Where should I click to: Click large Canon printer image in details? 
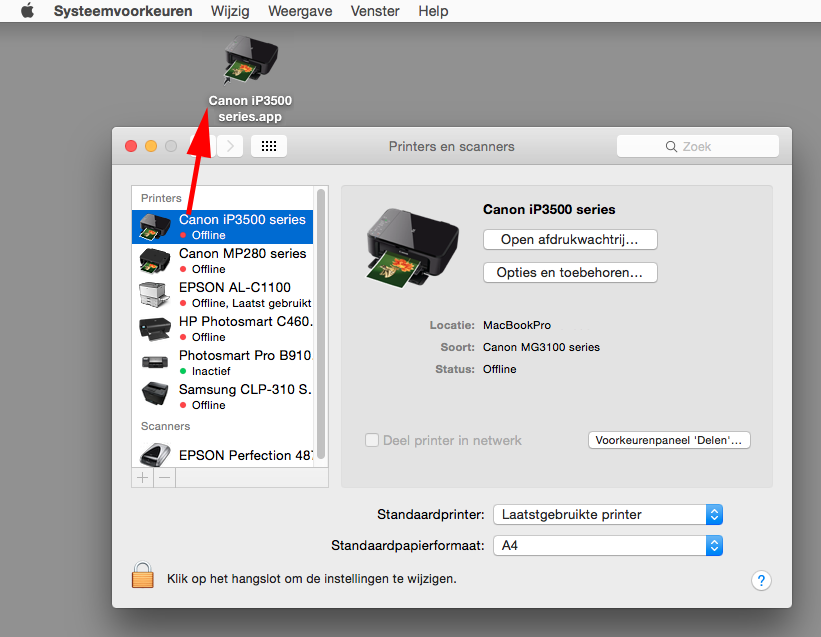[412, 247]
